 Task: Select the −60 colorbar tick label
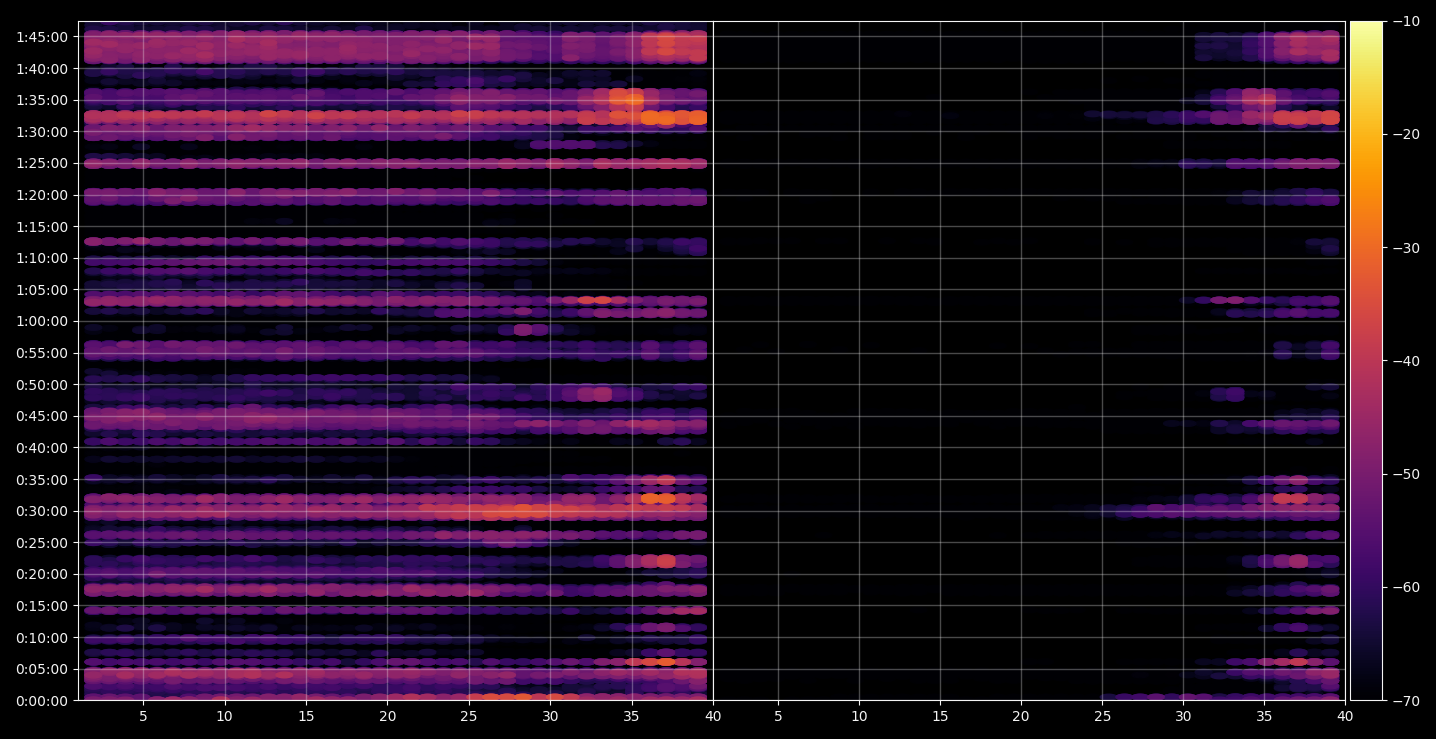click(1405, 587)
